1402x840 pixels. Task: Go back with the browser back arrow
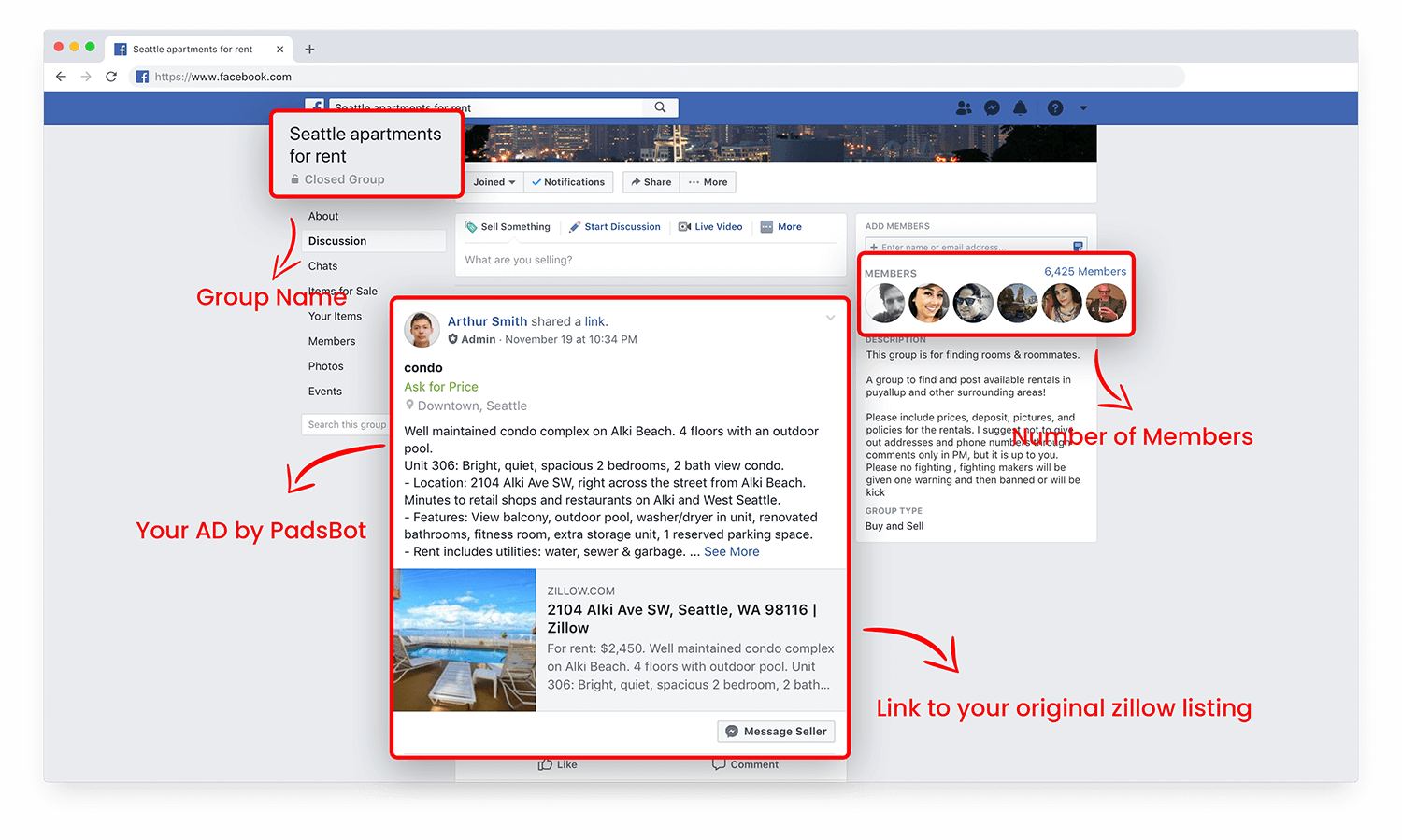61,77
